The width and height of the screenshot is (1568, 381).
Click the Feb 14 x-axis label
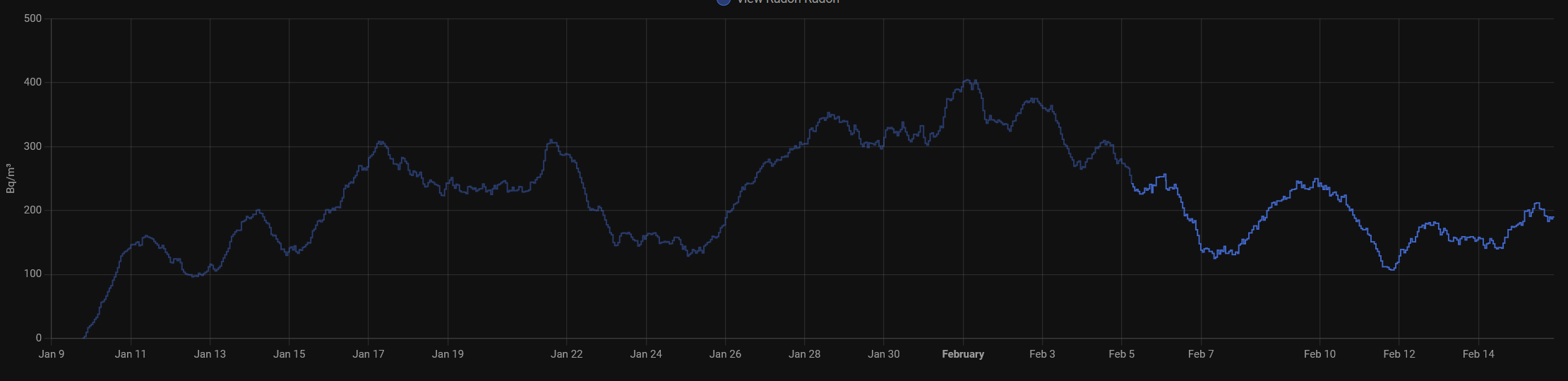1478,354
